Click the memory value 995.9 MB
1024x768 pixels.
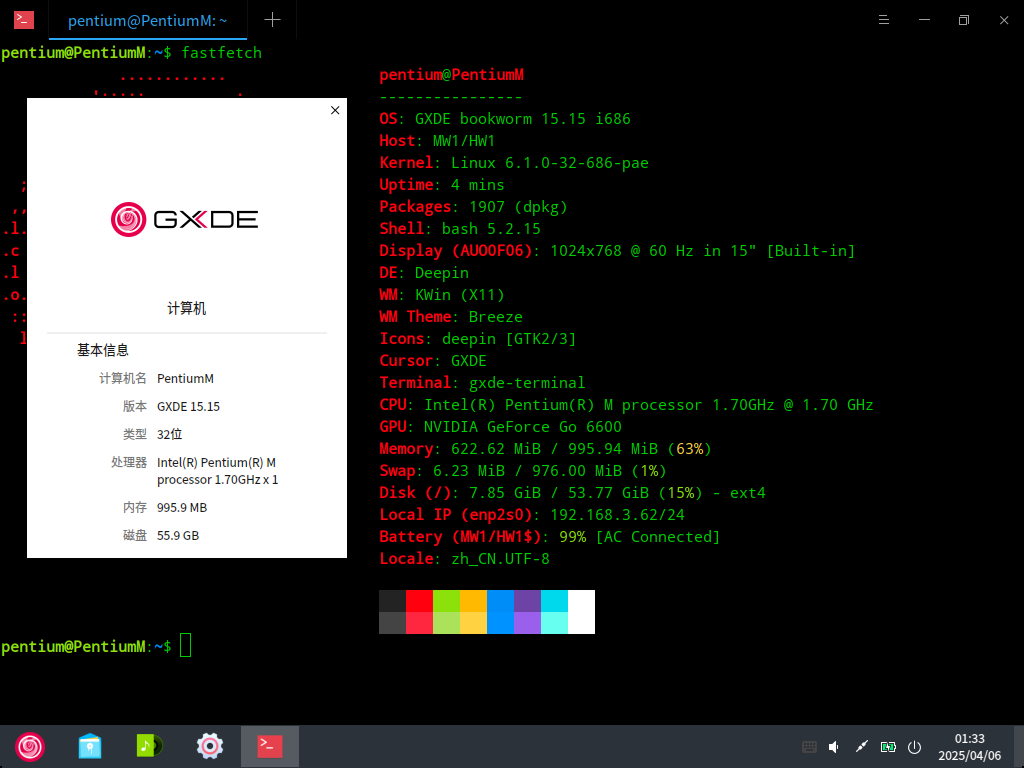[182, 508]
